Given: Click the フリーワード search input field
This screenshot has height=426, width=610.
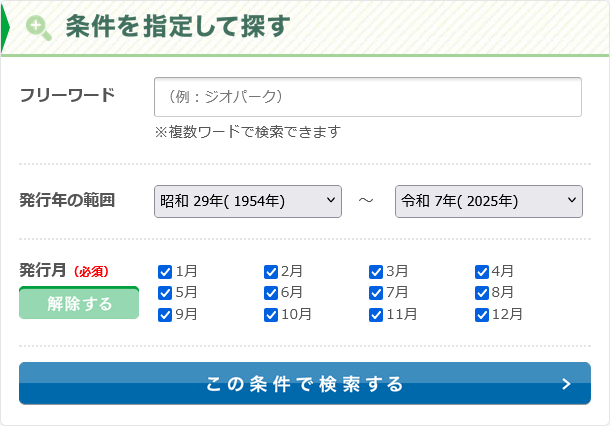Looking at the screenshot, I should pos(368,97).
